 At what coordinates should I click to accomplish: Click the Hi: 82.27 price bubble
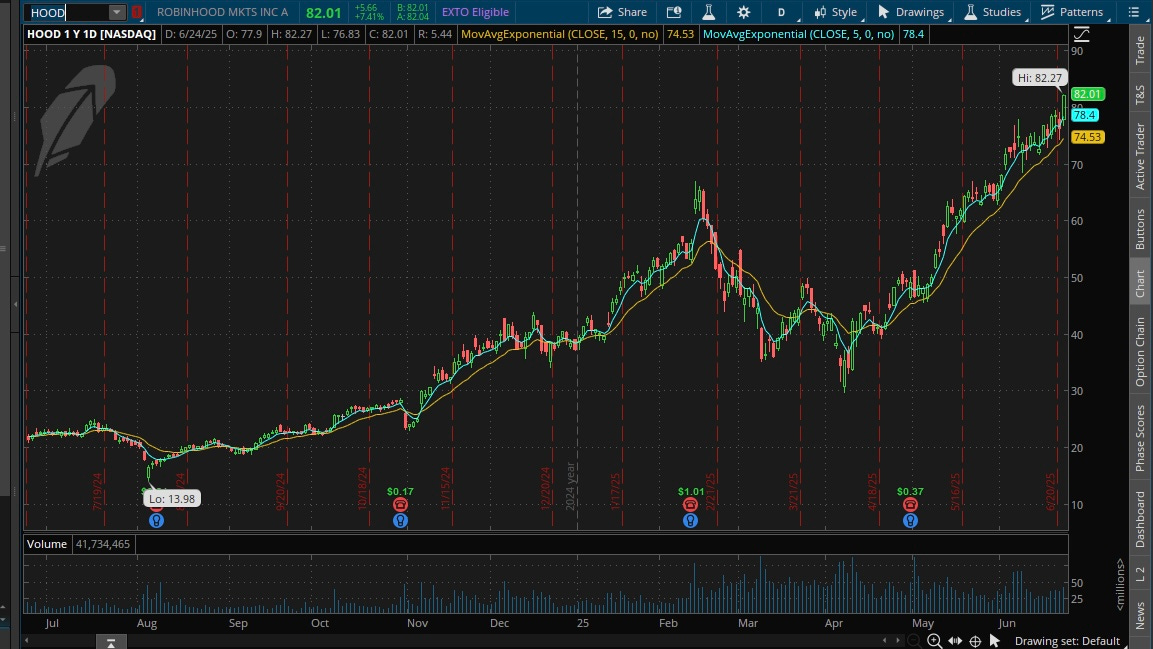1039,78
